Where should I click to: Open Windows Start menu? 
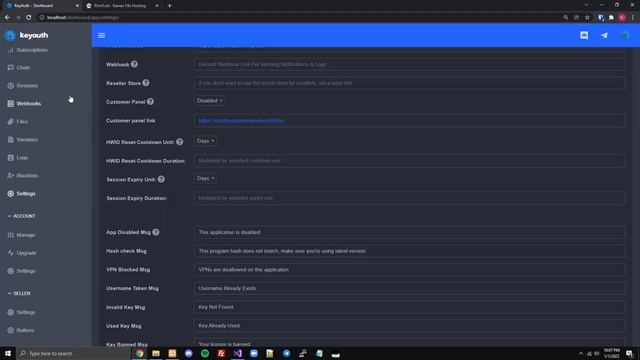click(x=8, y=353)
